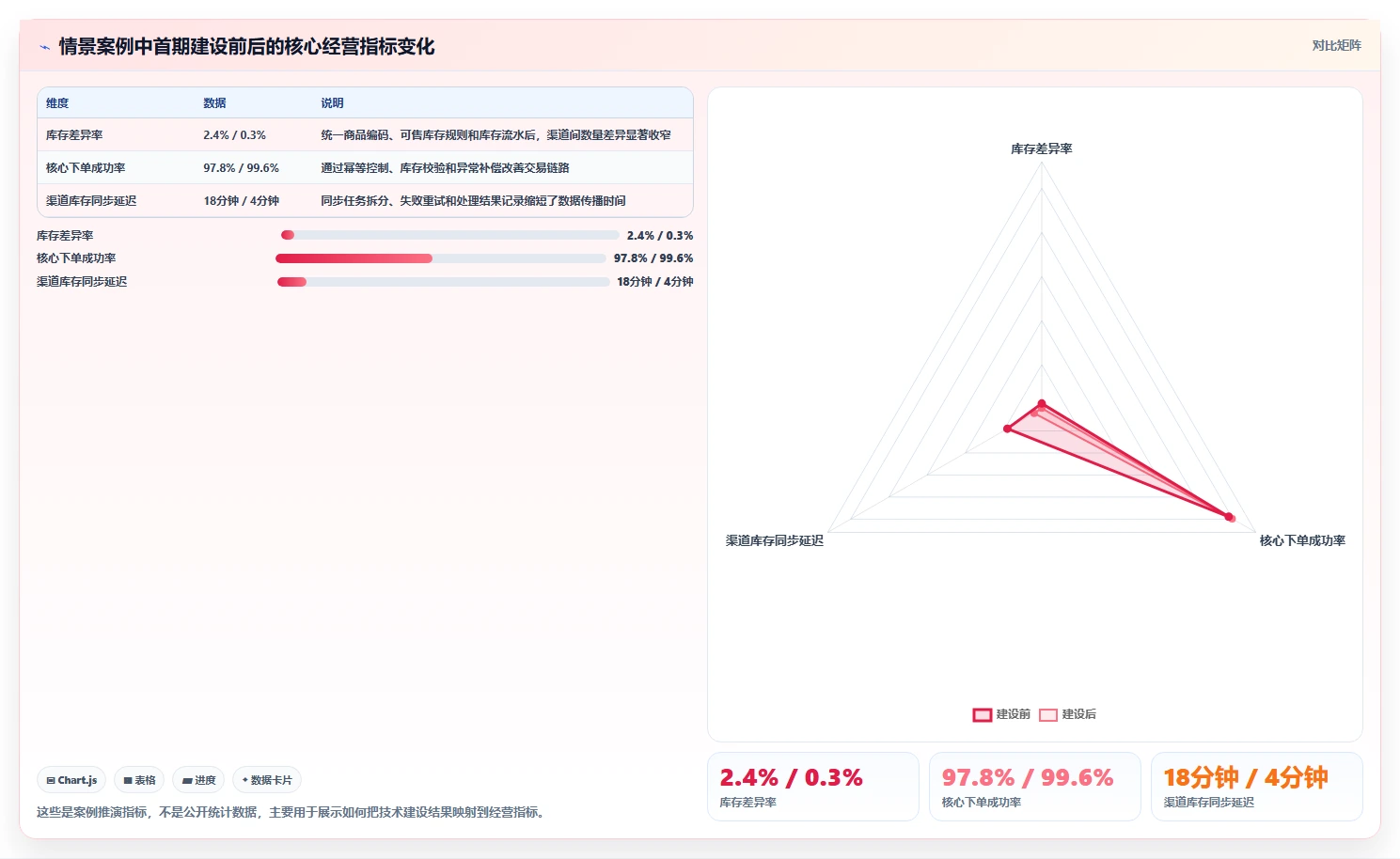The width and height of the screenshot is (1400, 859).
Task: Click description starting 同步任务拆分
Action: click(x=473, y=201)
